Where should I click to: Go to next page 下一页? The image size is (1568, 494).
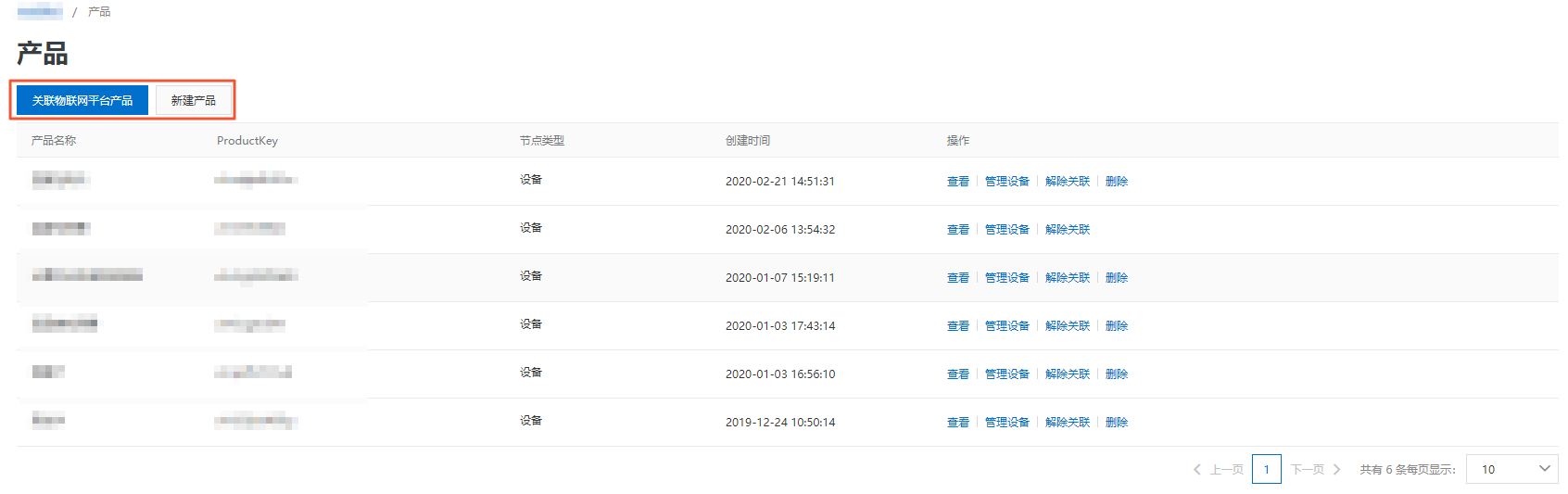(x=1316, y=470)
